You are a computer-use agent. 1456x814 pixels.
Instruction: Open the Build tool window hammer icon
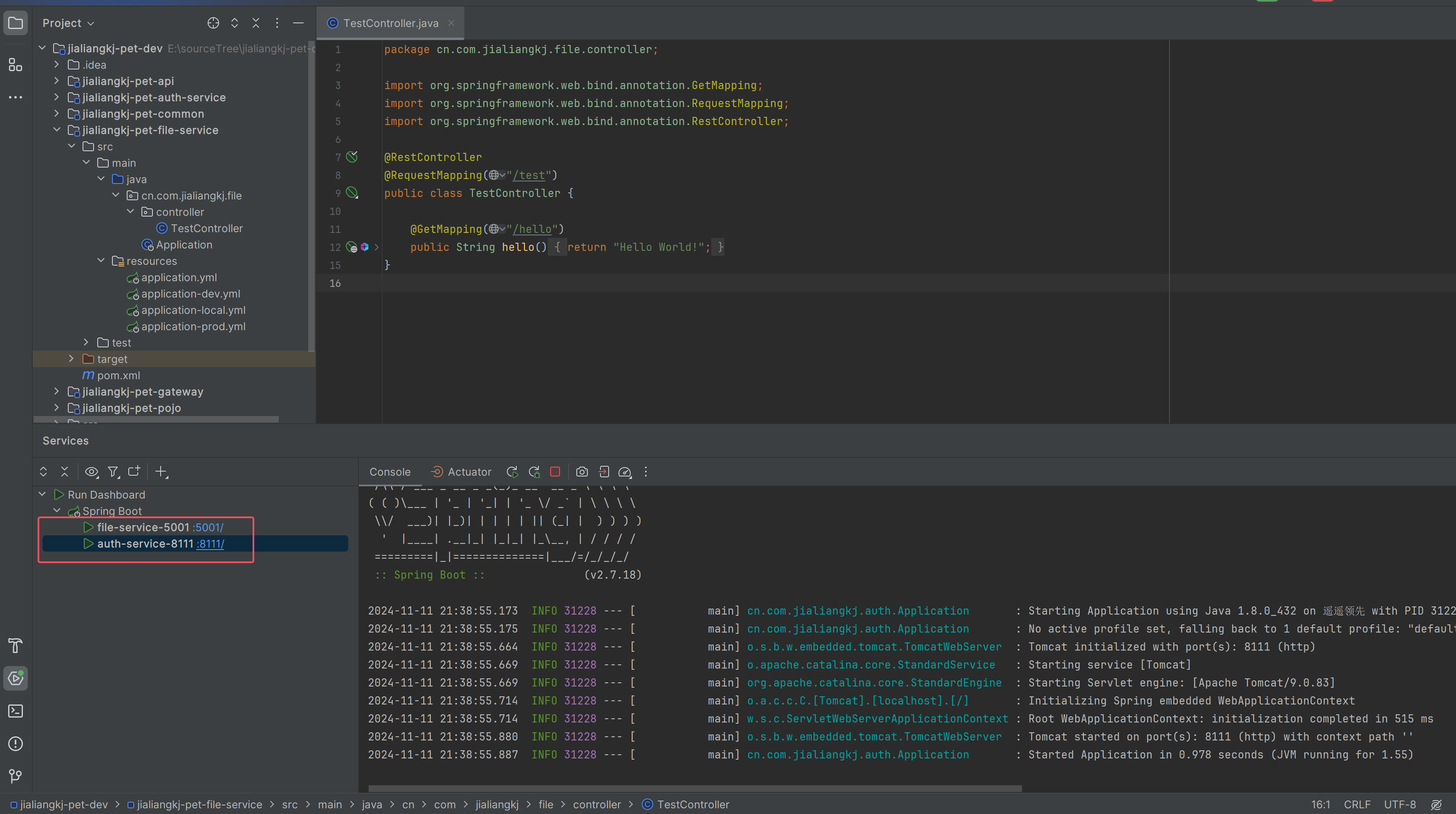click(15, 645)
